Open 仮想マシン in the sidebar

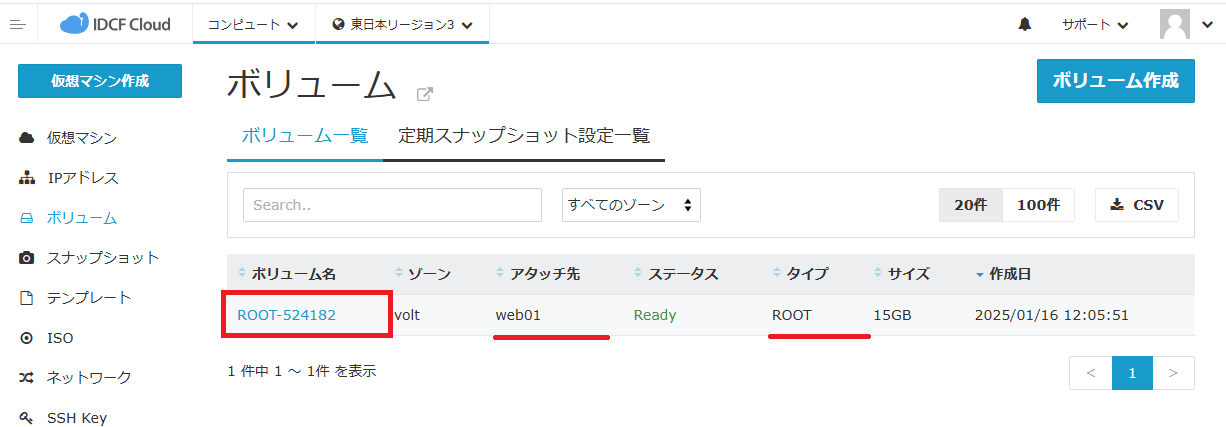[81, 137]
